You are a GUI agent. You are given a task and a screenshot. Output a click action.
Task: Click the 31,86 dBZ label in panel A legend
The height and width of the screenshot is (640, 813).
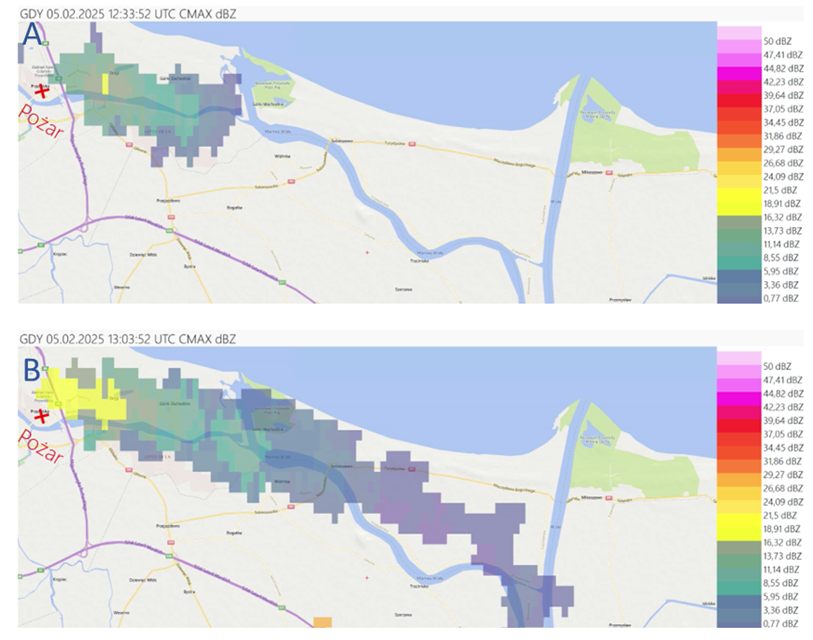(x=783, y=135)
